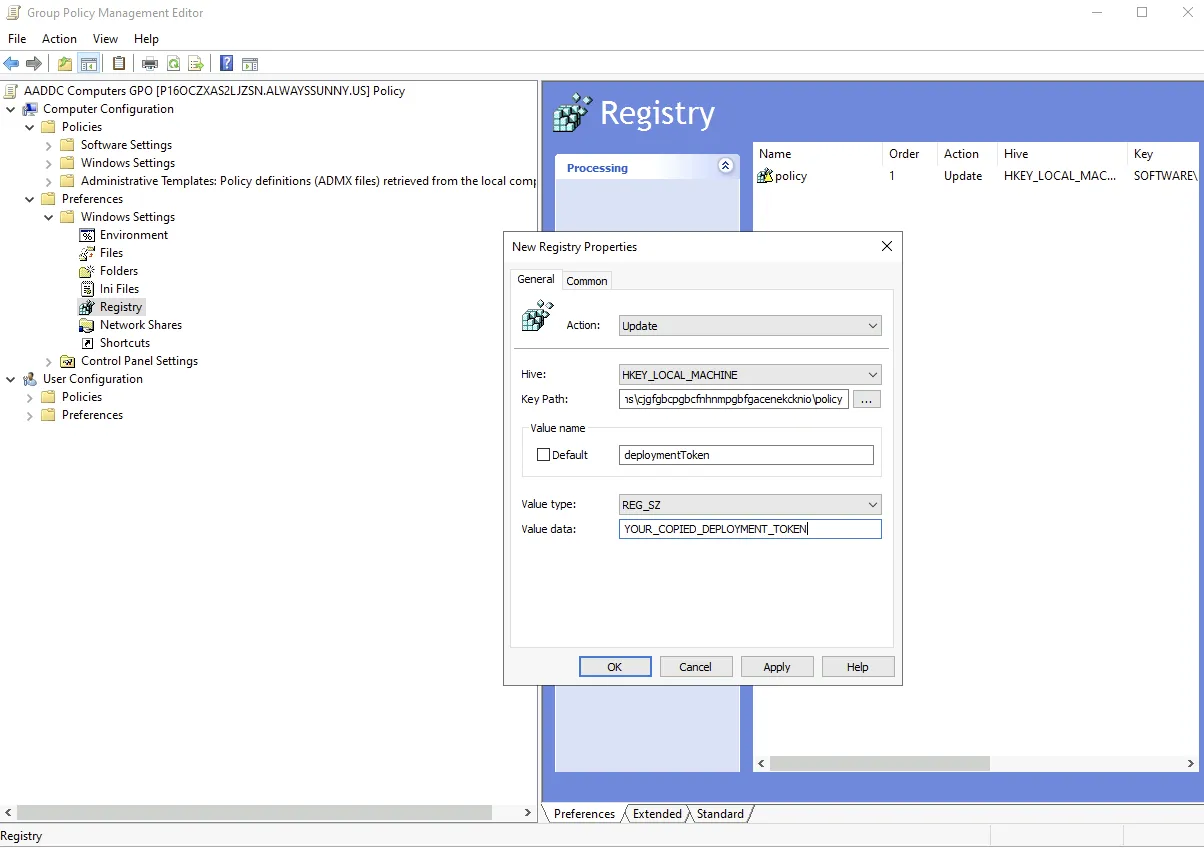This screenshot has height=848, width=1204.
Task: Click the Value data input field
Action: click(x=750, y=529)
